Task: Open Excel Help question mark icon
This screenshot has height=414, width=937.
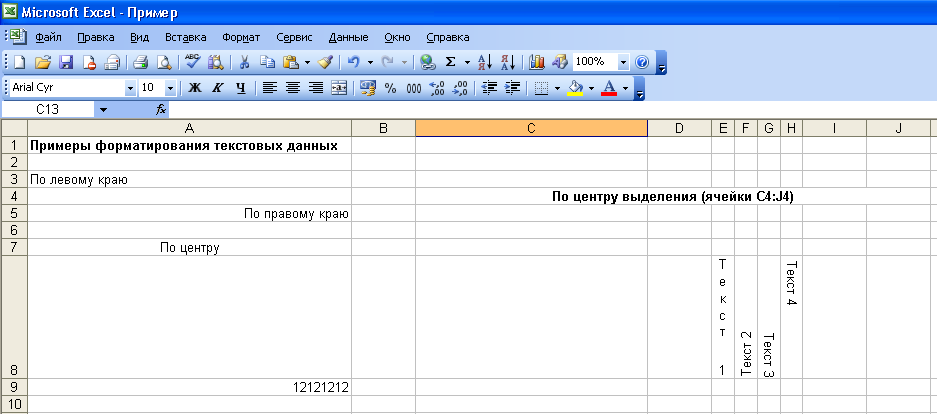Action: pos(642,62)
